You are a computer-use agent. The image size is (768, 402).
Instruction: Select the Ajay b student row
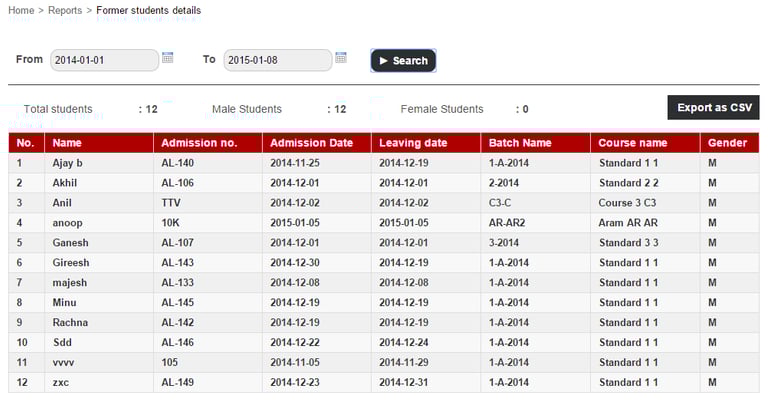384,163
